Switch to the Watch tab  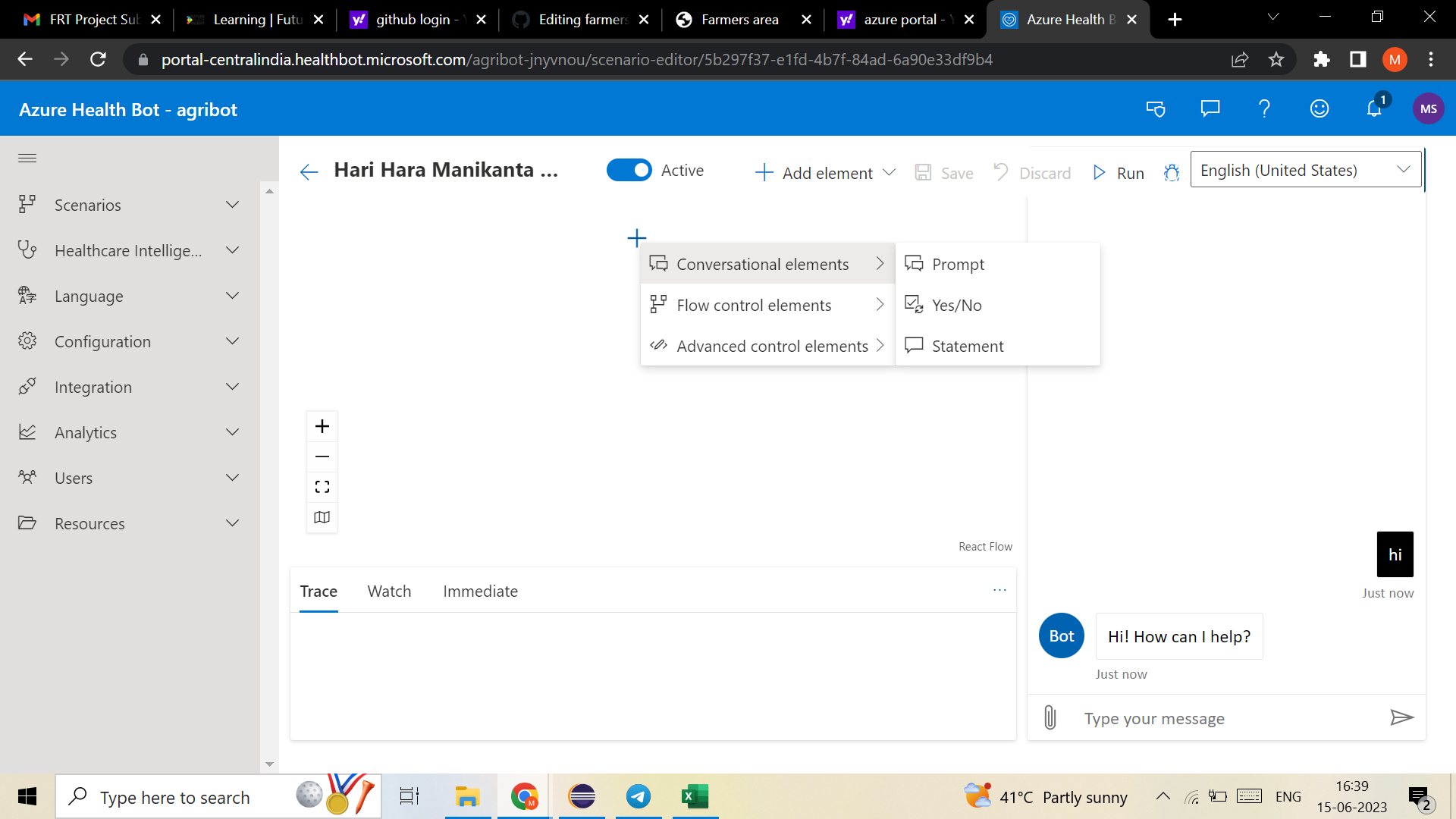coord(389,591)
